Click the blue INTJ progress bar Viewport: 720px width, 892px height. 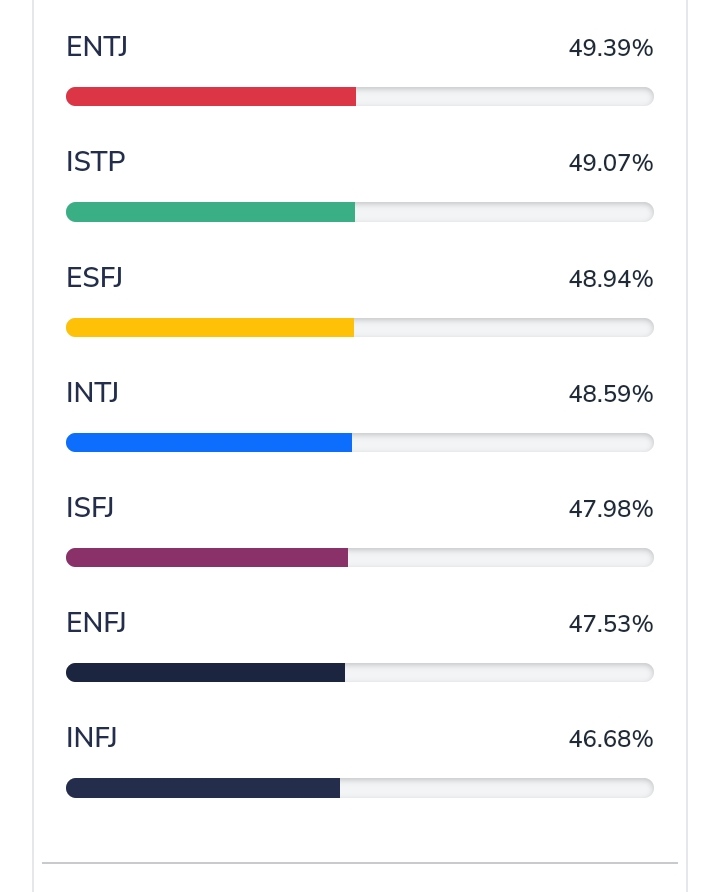coord(359,443)
